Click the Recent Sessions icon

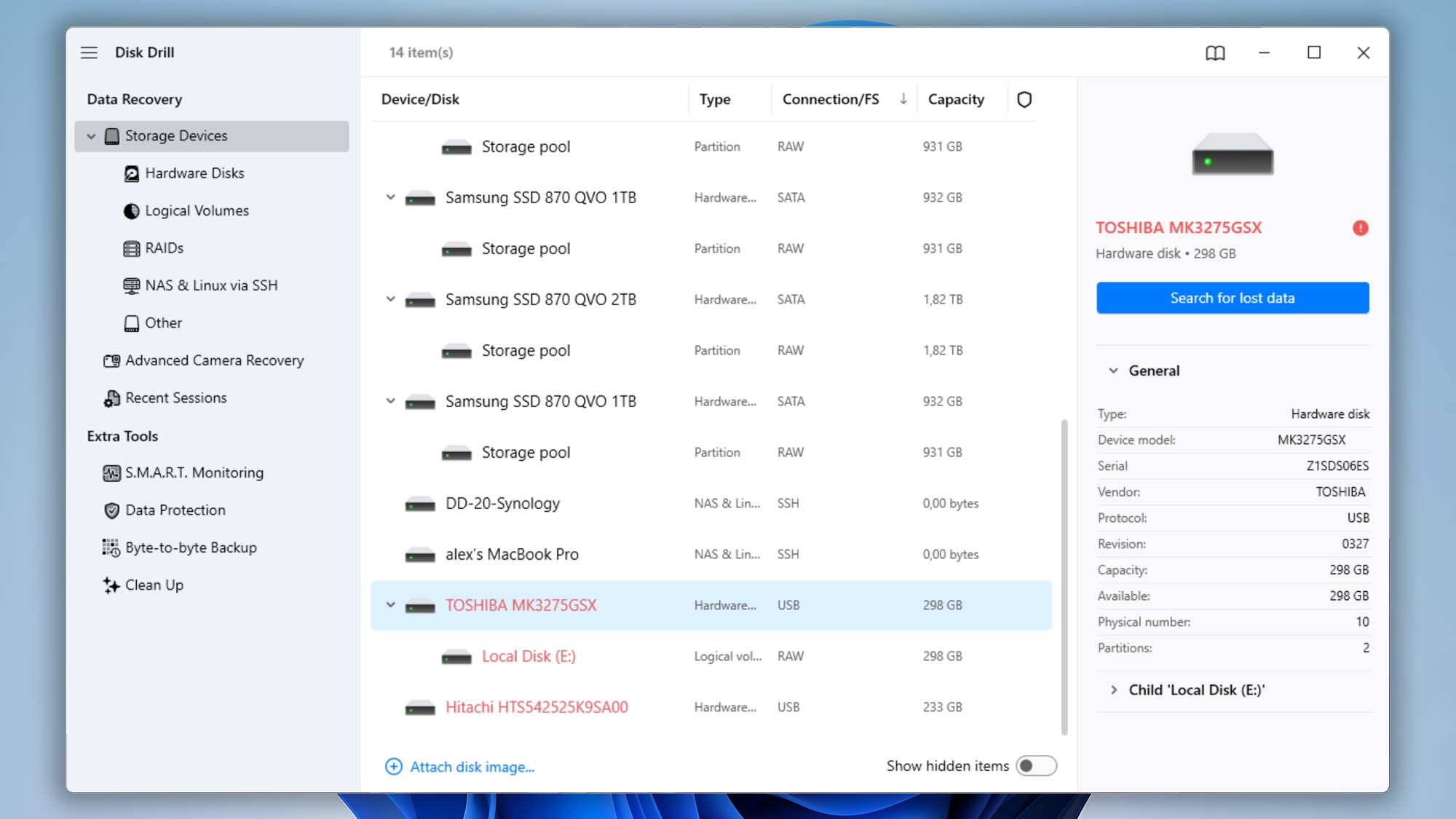pyautogui.click(x=111, y=398)
